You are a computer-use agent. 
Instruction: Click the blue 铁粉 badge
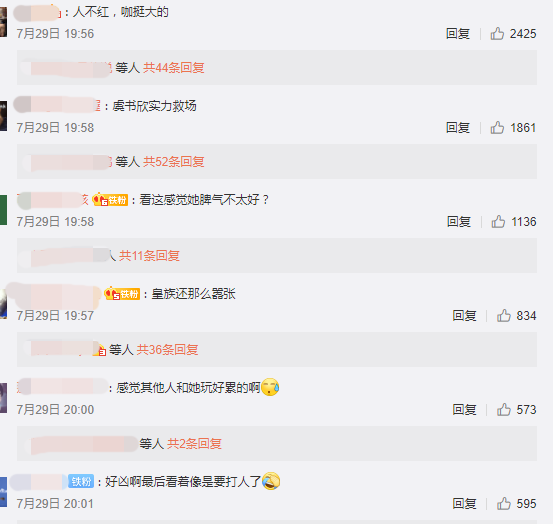81,481
